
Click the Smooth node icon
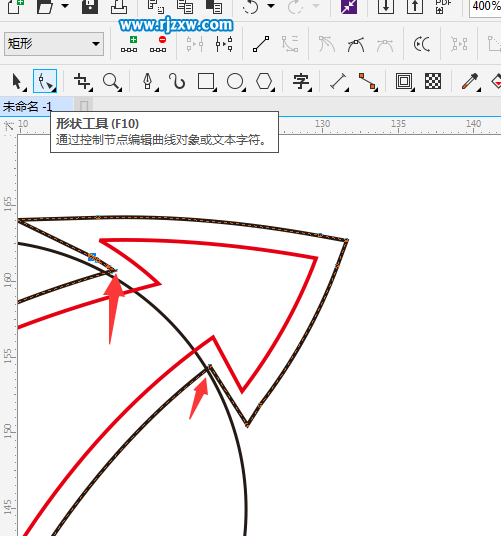(356, 44)
